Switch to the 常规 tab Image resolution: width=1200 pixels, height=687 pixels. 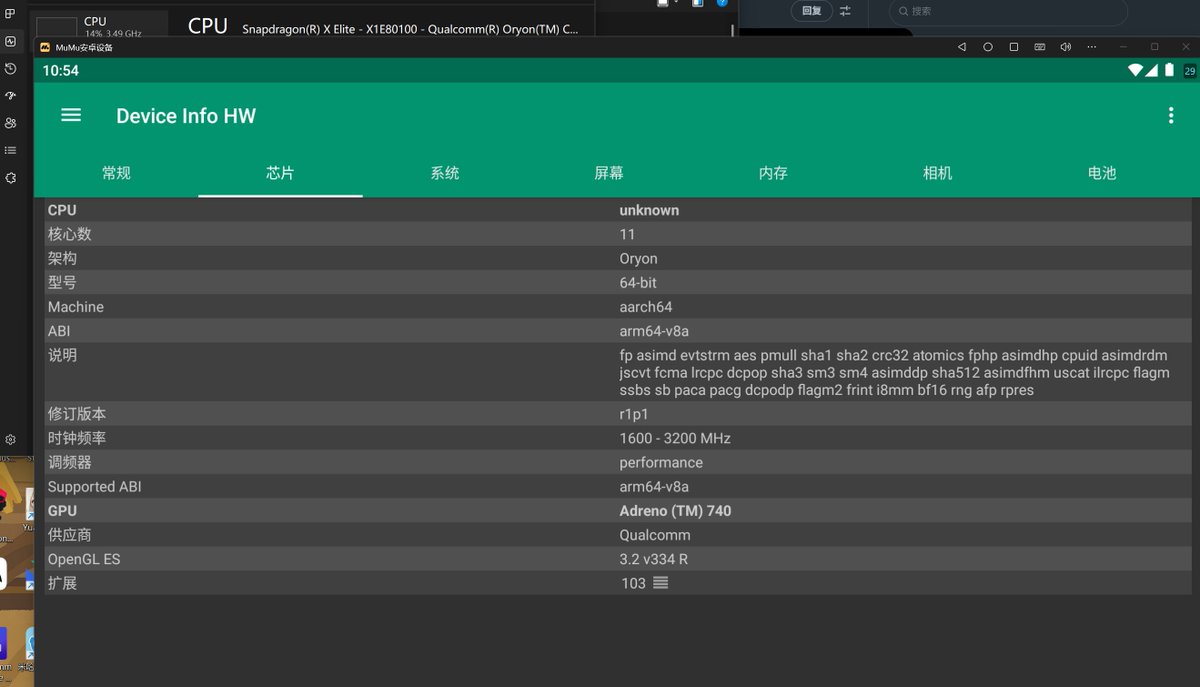click(x=116, y=173)
